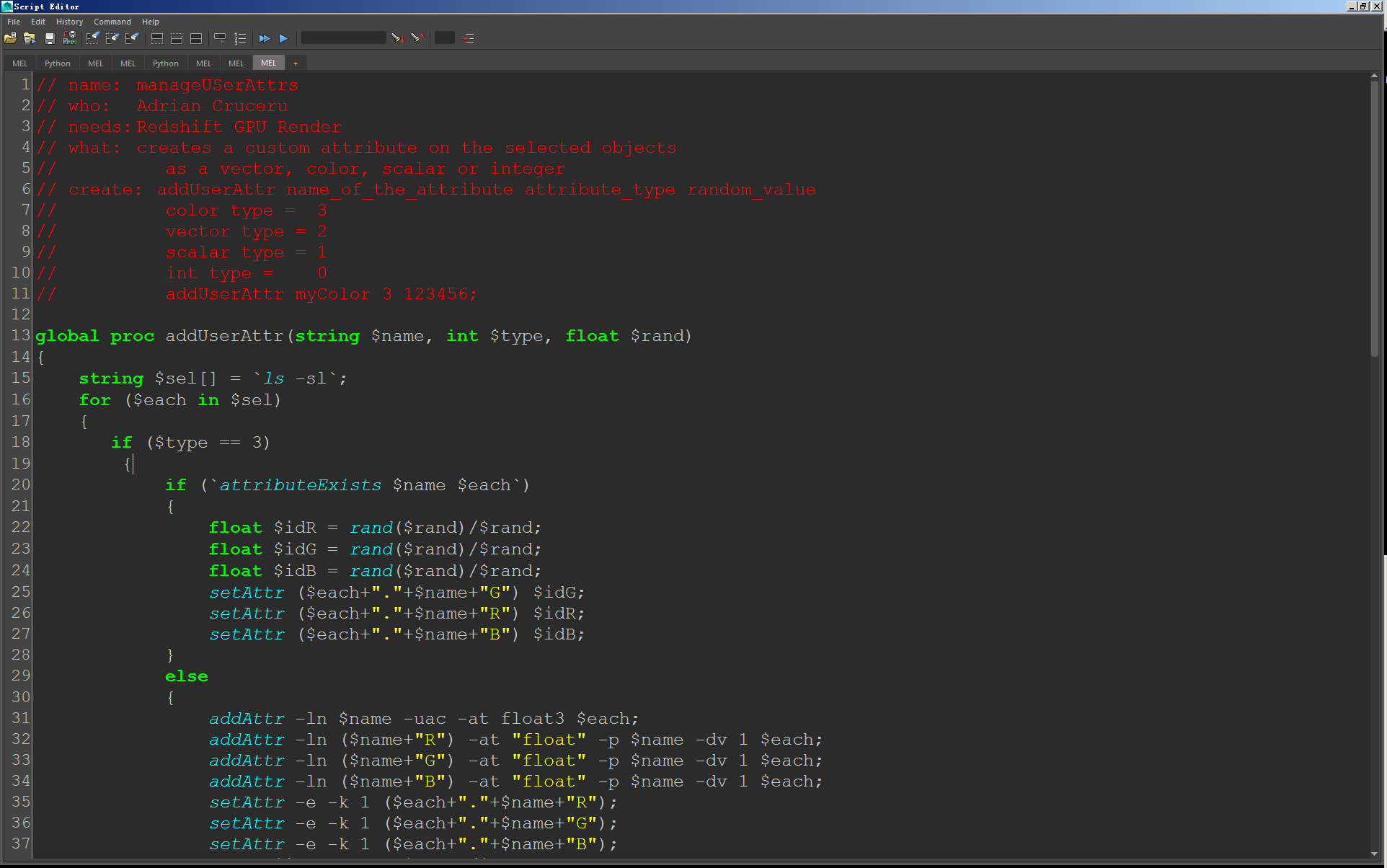
Task: Click the Clear Input eraser icon
Action: pyautogui.click(x=112, y=38)
